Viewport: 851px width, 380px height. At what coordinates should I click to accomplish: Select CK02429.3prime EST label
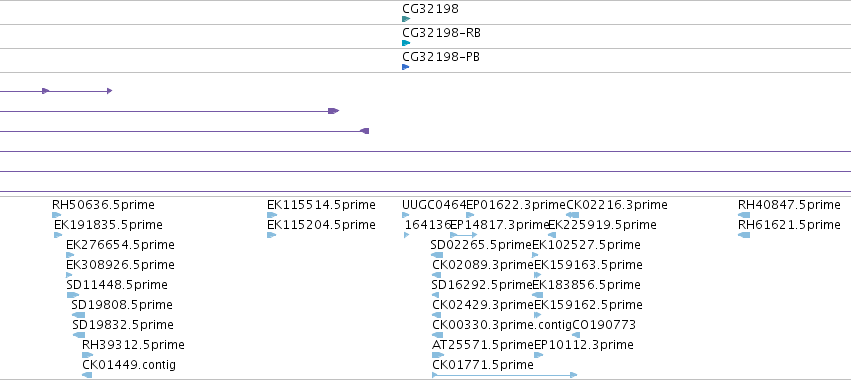tap(483, 305)
